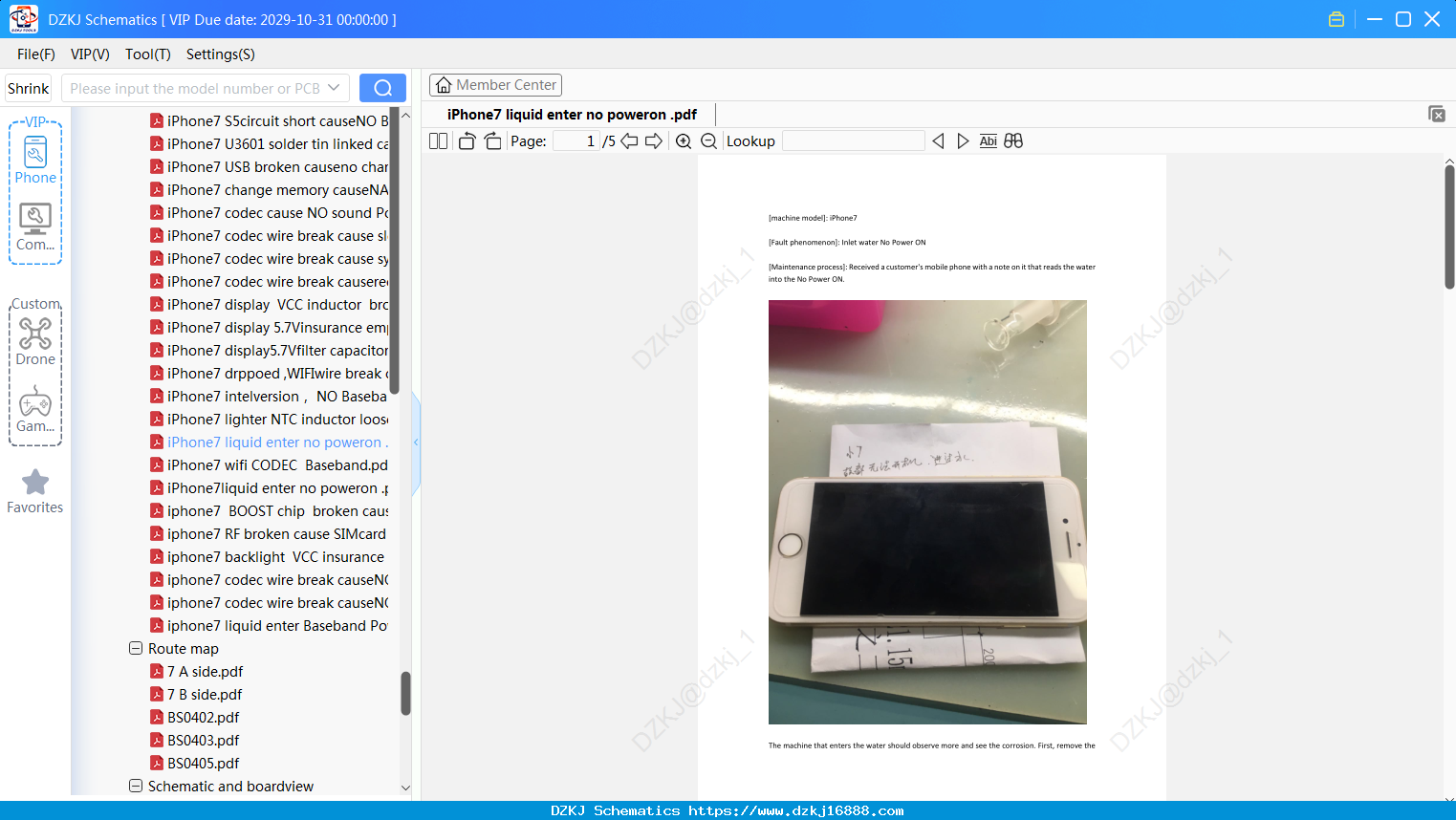
Task: Go to next page arrow
Action: click(x=654, y=141)
